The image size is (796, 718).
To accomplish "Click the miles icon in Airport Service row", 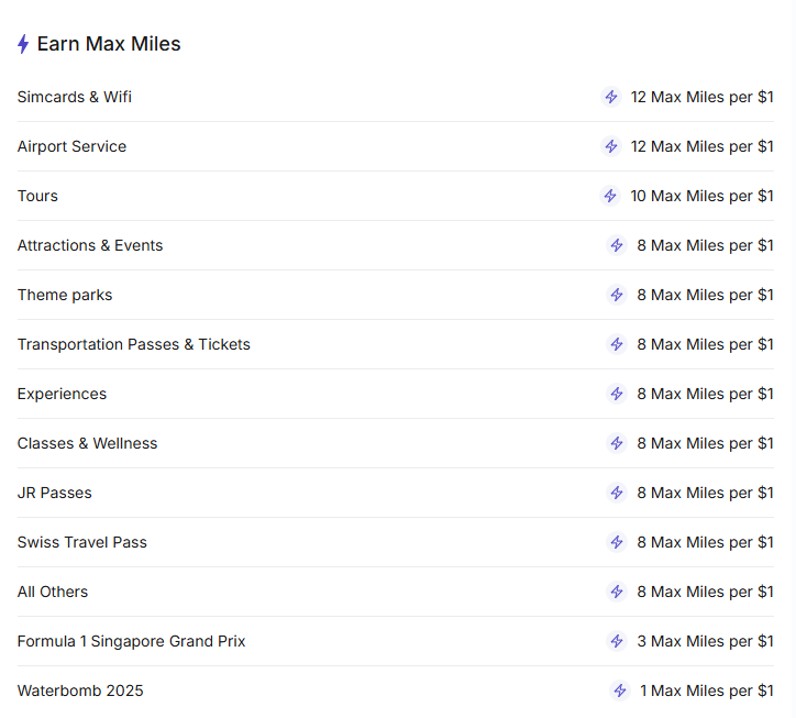I will coord(611,147).
